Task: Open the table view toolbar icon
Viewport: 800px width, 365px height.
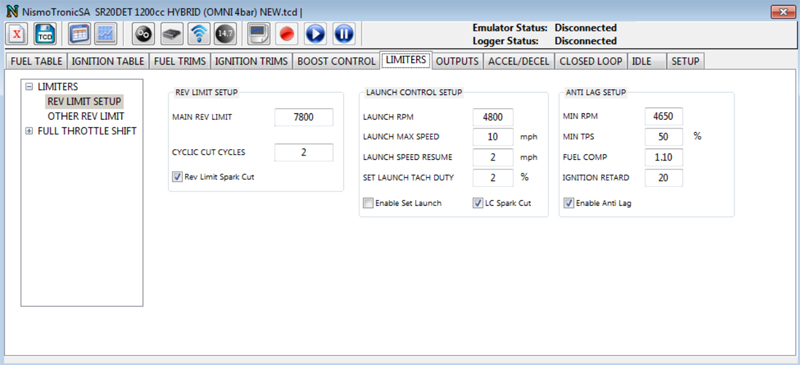Action: [x=79, y=34]
